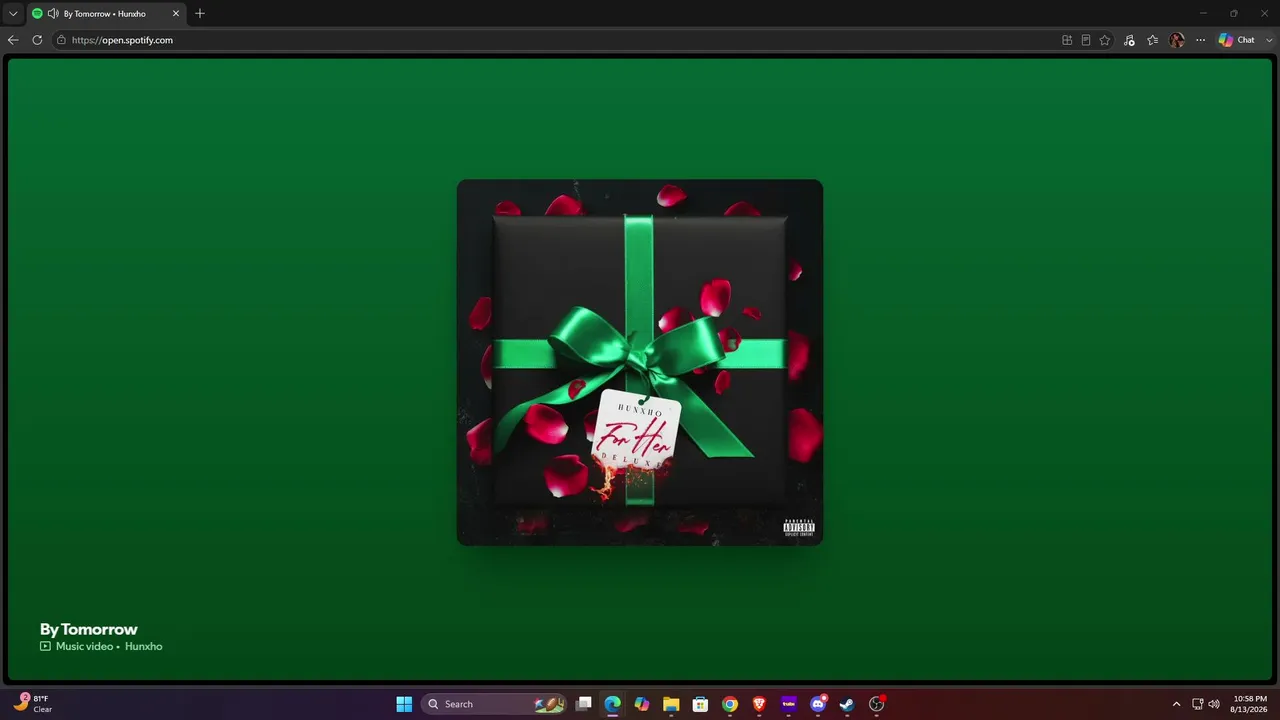The image size is (1280, 720).
Task: Open Copilot Chat in the browser
Action: click(x=1236, y=40)
